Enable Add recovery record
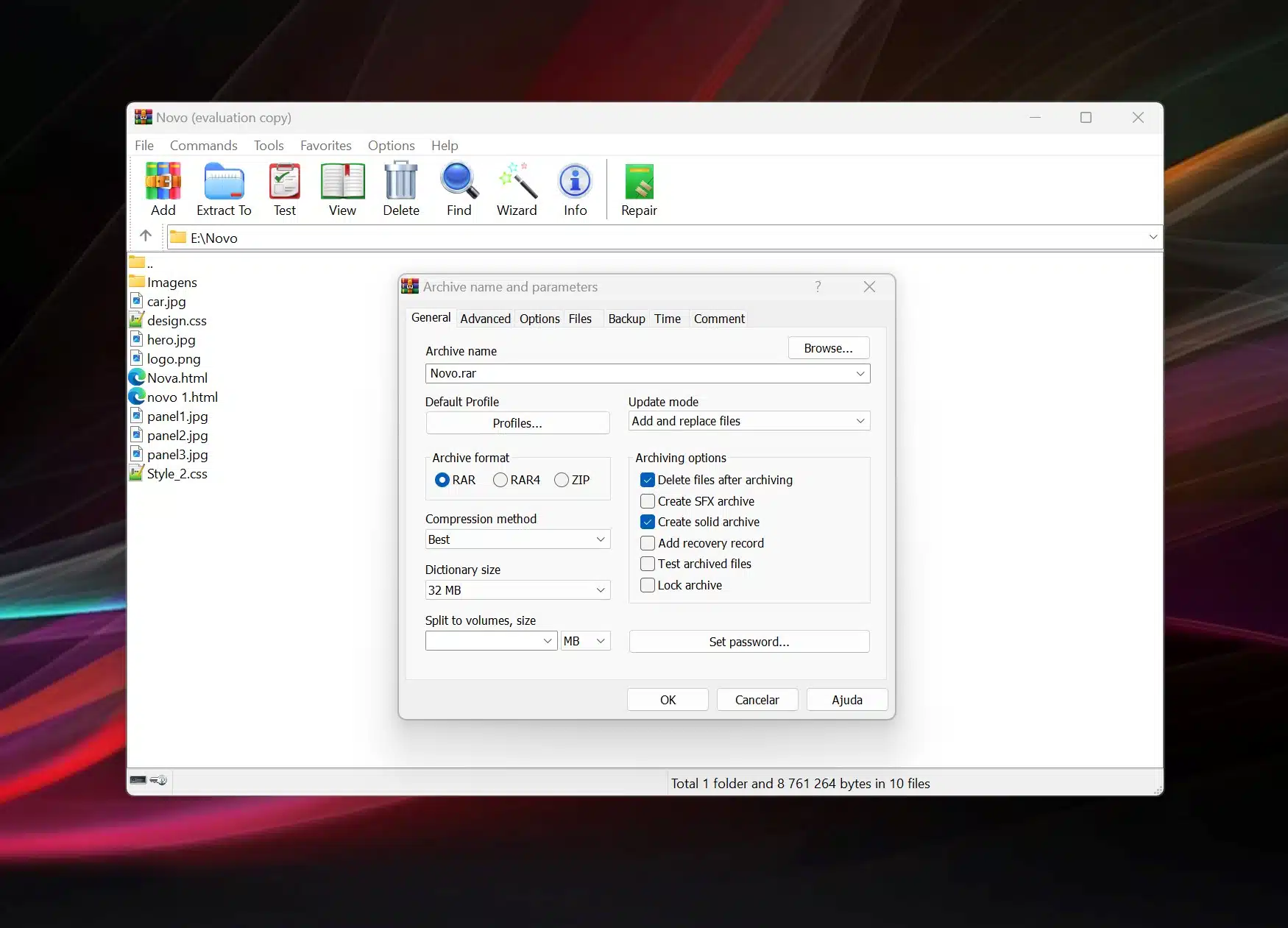This screenshot has width=1288, height=928. pyautogui.click(x=648, y=543)
